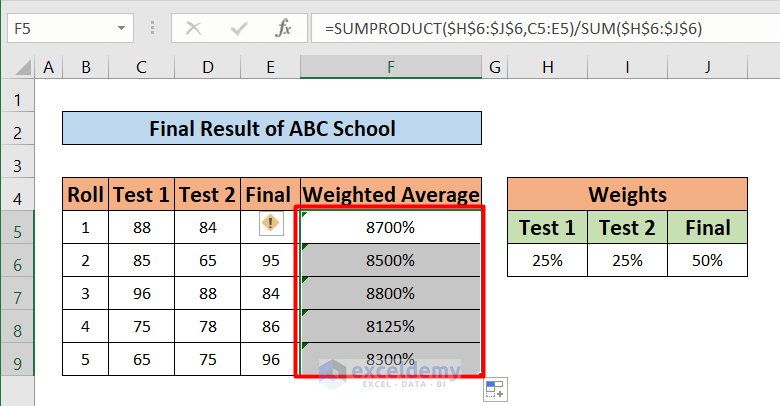Click the Enter checkmark in formula bar
Image resolution: width=780 pixels, height=406 pixels.
[x=238, y=28]
